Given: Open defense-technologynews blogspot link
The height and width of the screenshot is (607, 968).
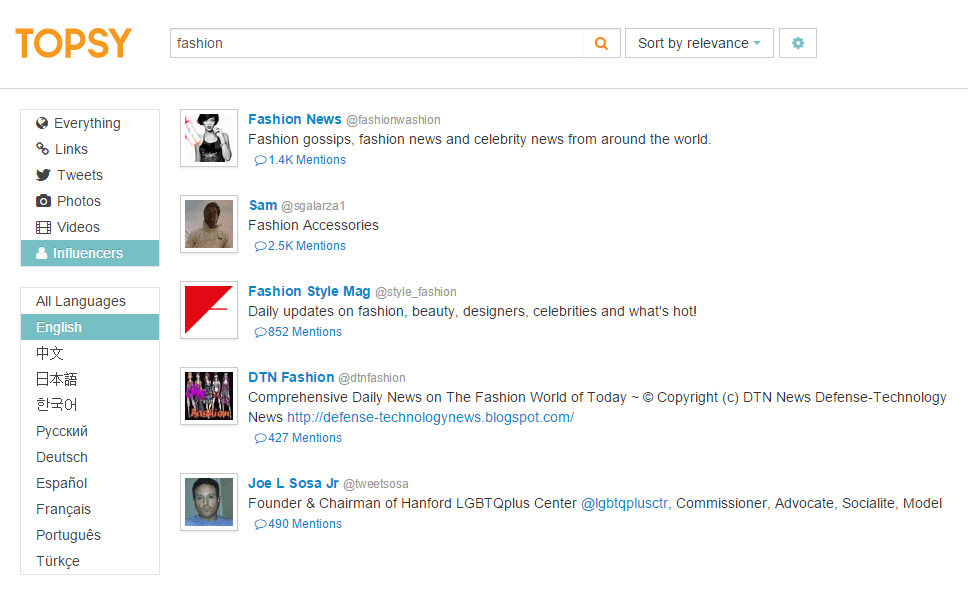Looking at the screenshot, I should [430, 417].
